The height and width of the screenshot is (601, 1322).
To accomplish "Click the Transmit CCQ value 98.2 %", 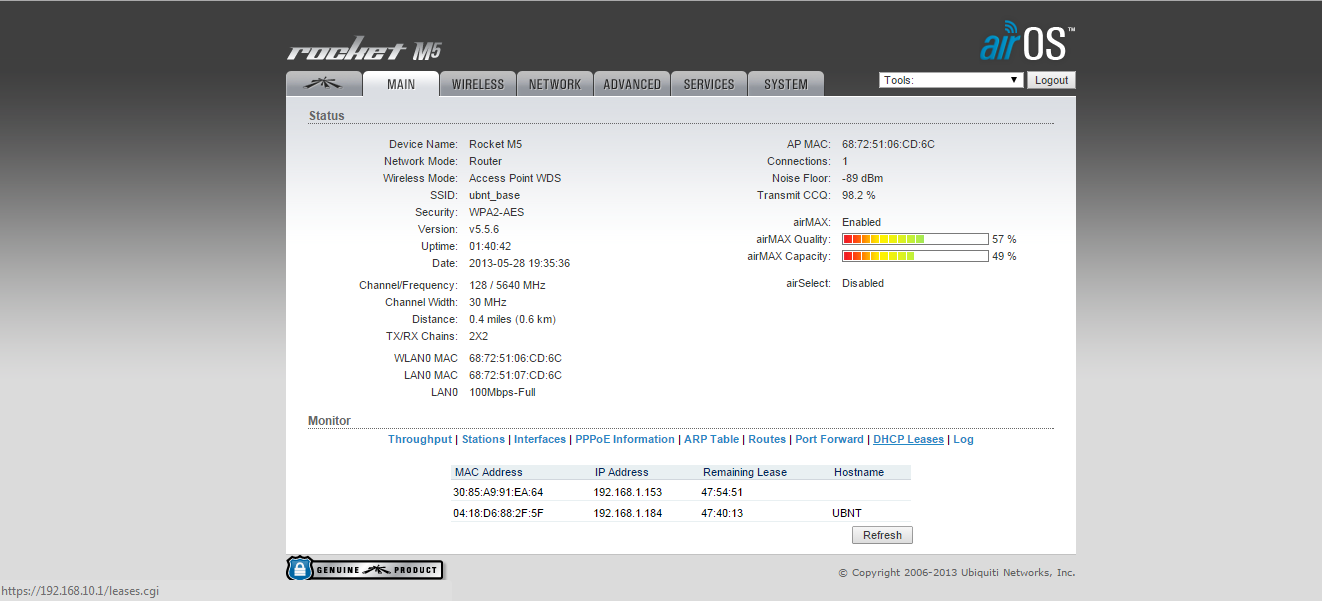I will (x=858, y=195).
